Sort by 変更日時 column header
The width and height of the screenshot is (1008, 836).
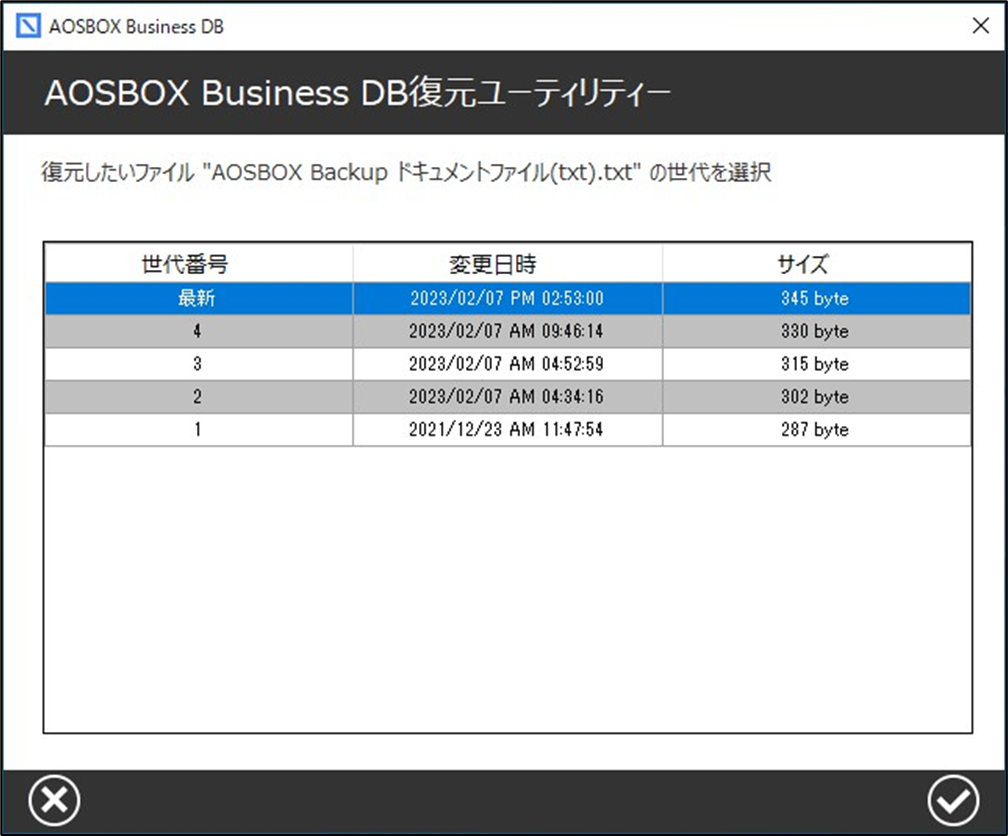click(507, 264)
